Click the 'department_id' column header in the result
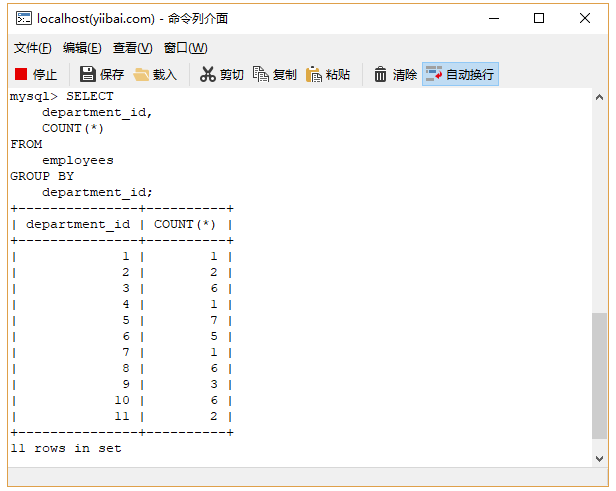 [78, 224]
